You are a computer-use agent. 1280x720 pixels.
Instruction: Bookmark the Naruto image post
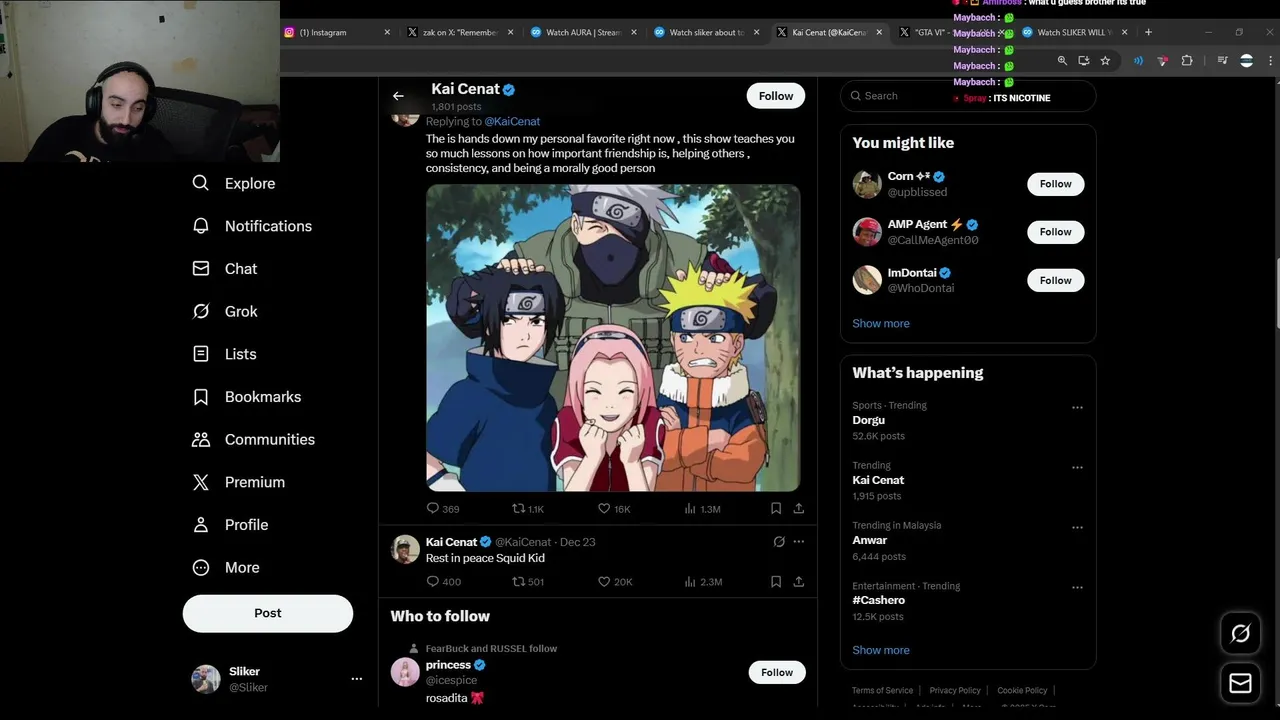[x=776, y=508]
